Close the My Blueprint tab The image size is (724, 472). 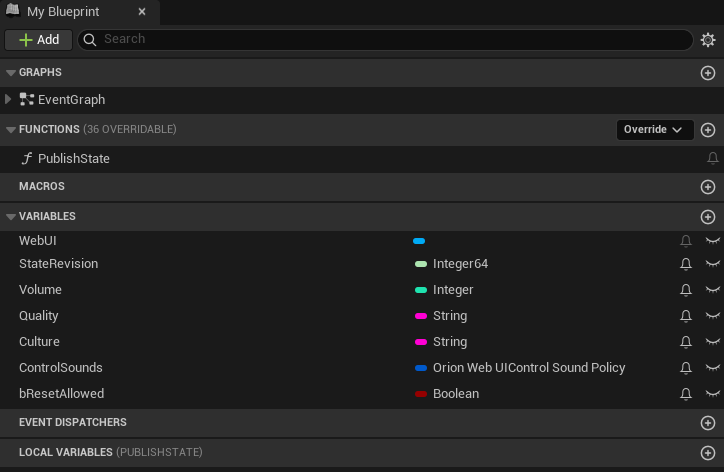coord(142,12)
